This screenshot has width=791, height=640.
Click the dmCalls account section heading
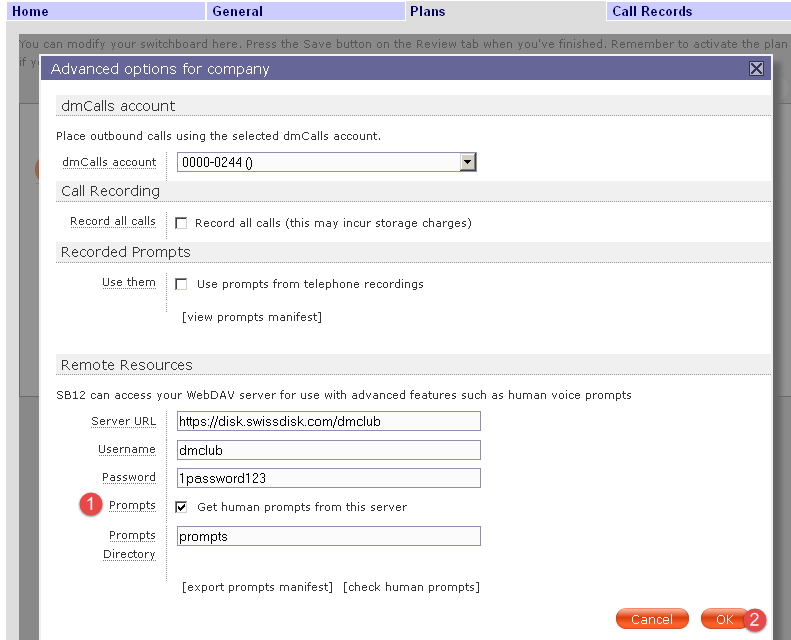(118, 106)
